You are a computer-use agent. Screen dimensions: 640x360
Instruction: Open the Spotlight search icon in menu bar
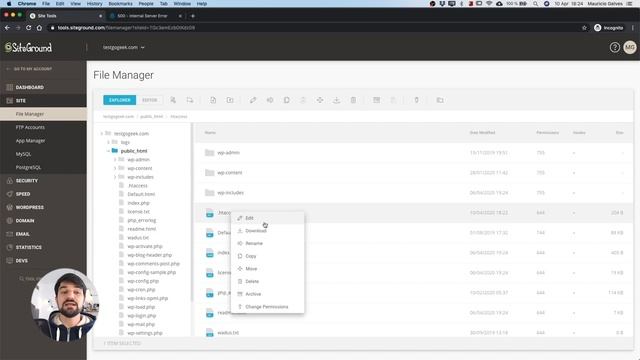click(535, 4)
